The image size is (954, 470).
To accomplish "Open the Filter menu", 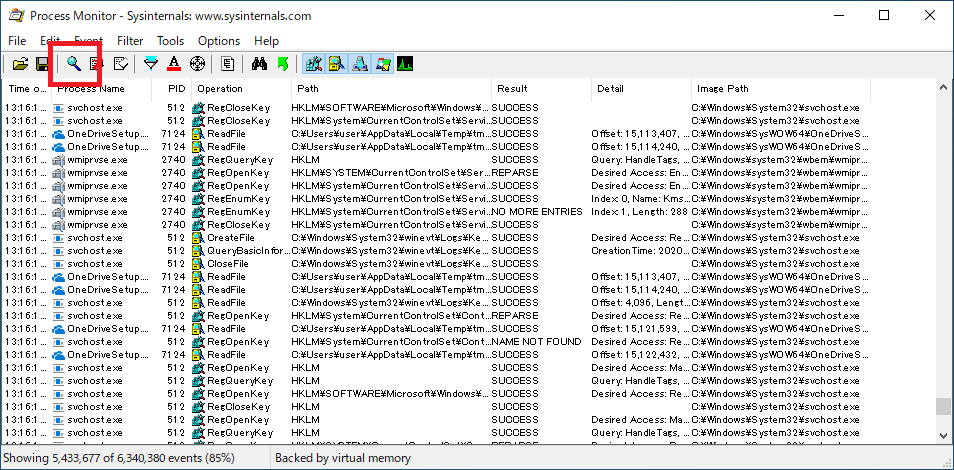I will (130, 41).
